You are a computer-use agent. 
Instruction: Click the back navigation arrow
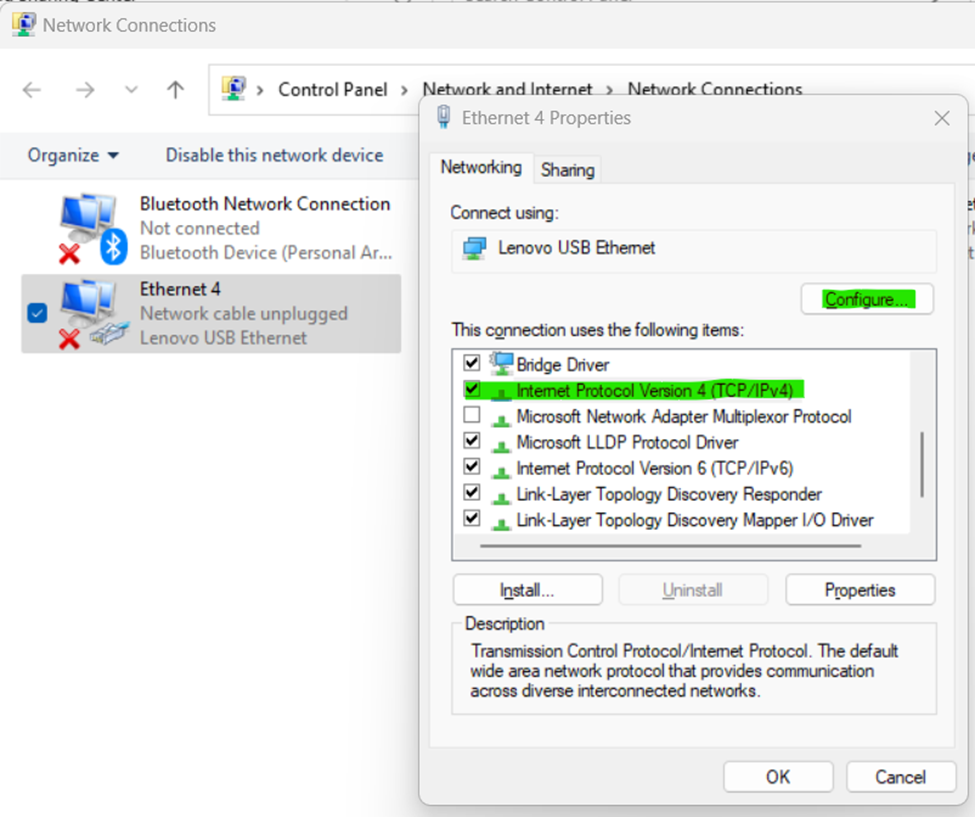[x=32, y=90]
